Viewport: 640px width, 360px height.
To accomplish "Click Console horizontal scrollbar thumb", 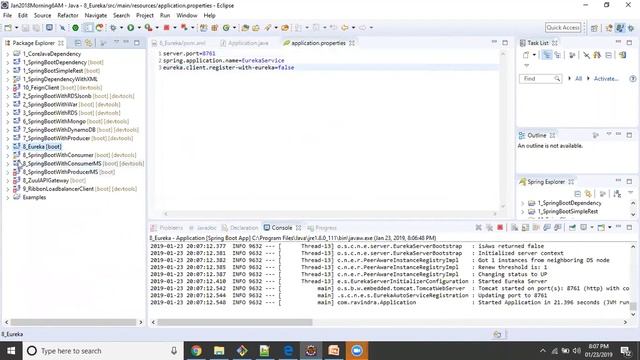I will tap(235, 322).
